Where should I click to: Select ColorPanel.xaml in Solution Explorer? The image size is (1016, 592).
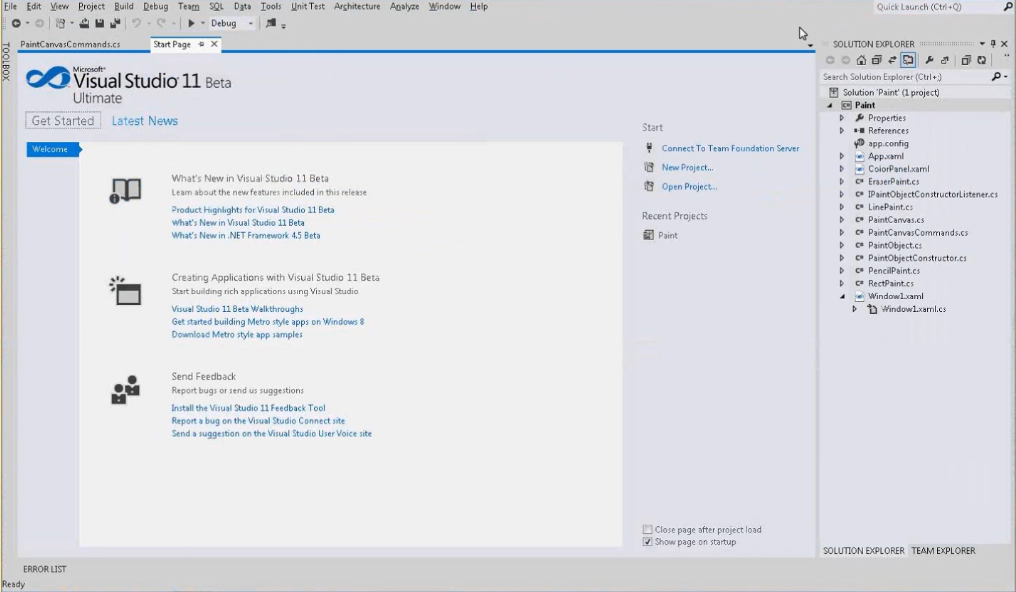click(x=898, y=169)
